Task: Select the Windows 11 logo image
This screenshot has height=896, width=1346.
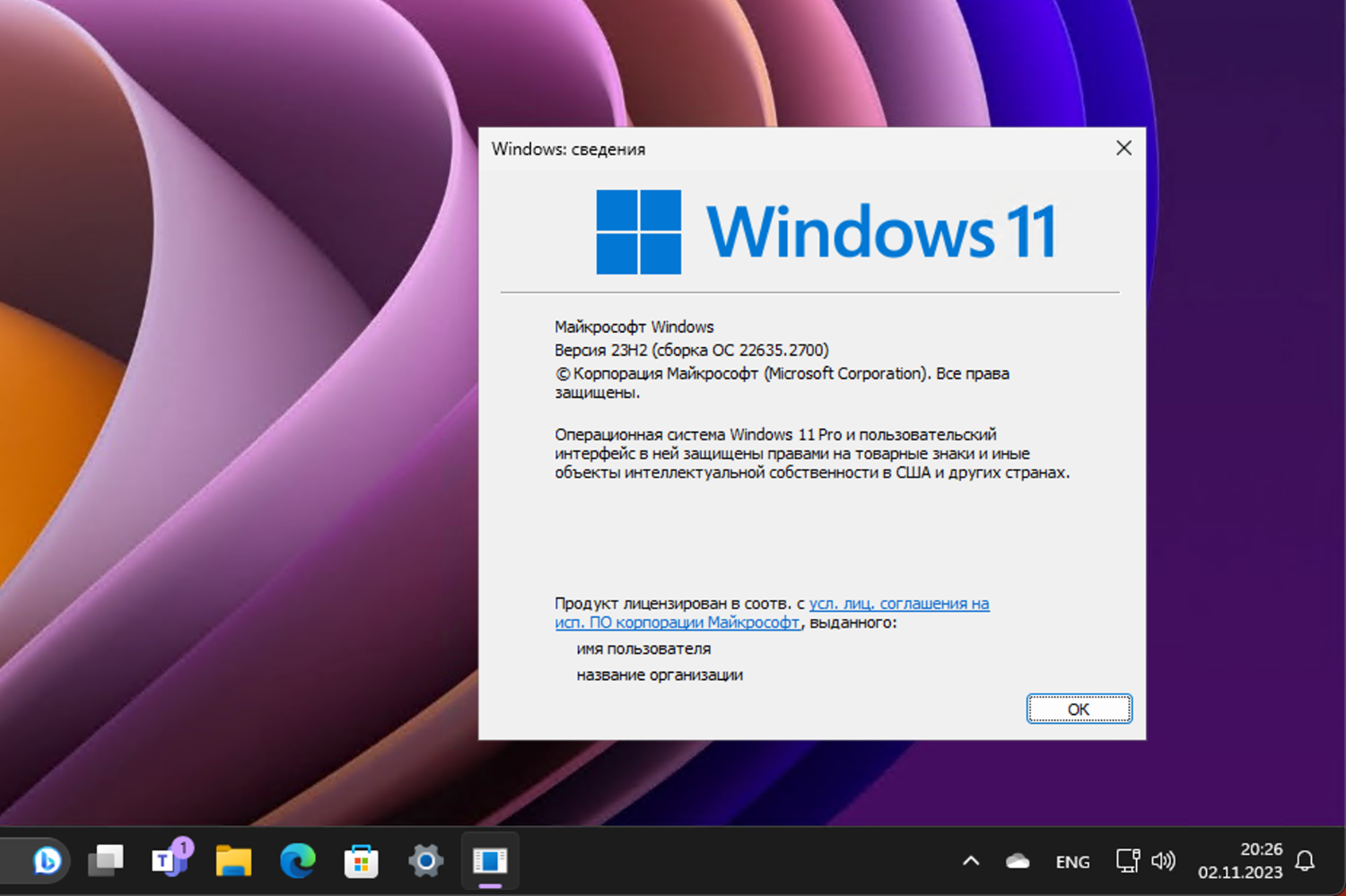Action: 826,231
